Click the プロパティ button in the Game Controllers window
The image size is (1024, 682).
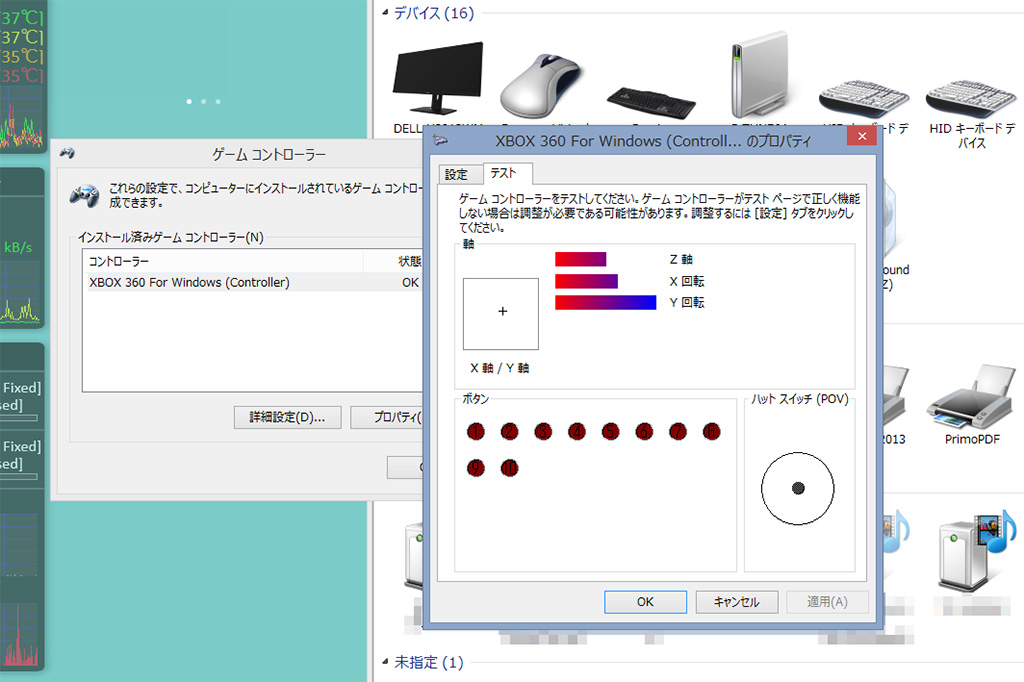(x=387, y=417)
